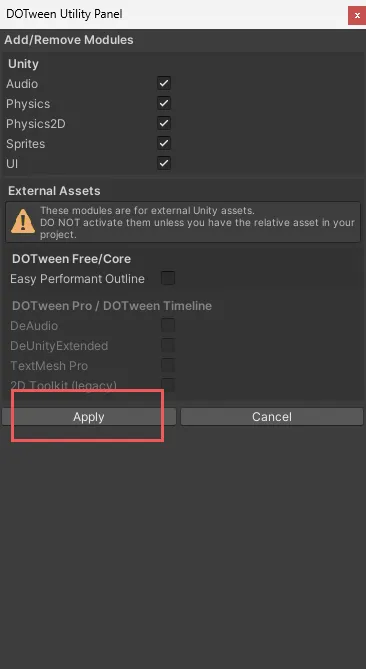Click the Add/Remove Modules header
The image size is (366, 669).
[69, 40]
